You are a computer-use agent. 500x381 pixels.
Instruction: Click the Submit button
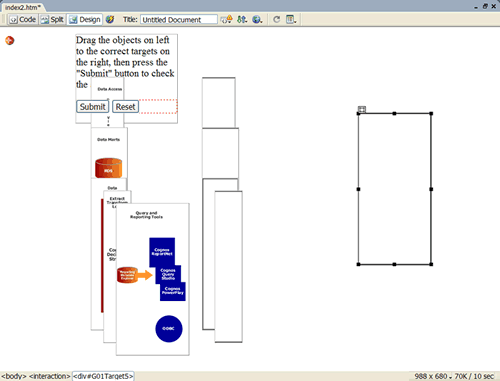[92, 107]
